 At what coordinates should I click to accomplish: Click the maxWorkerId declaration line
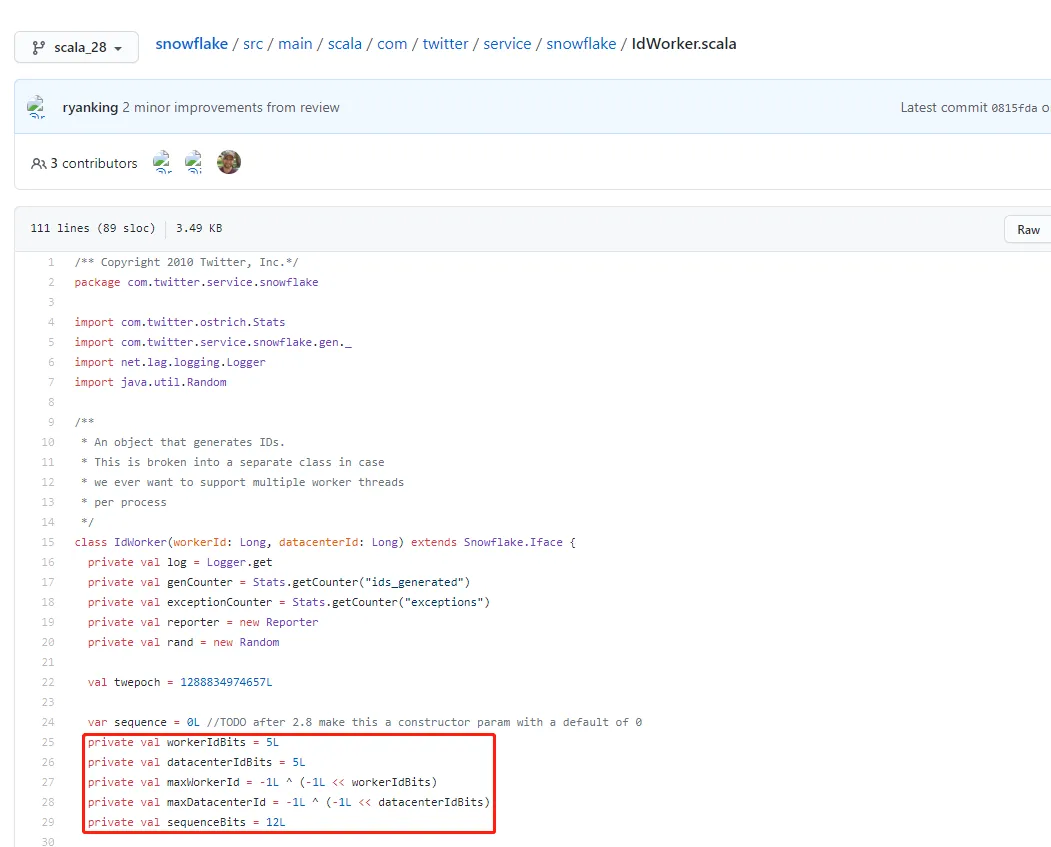coord(262,783)
